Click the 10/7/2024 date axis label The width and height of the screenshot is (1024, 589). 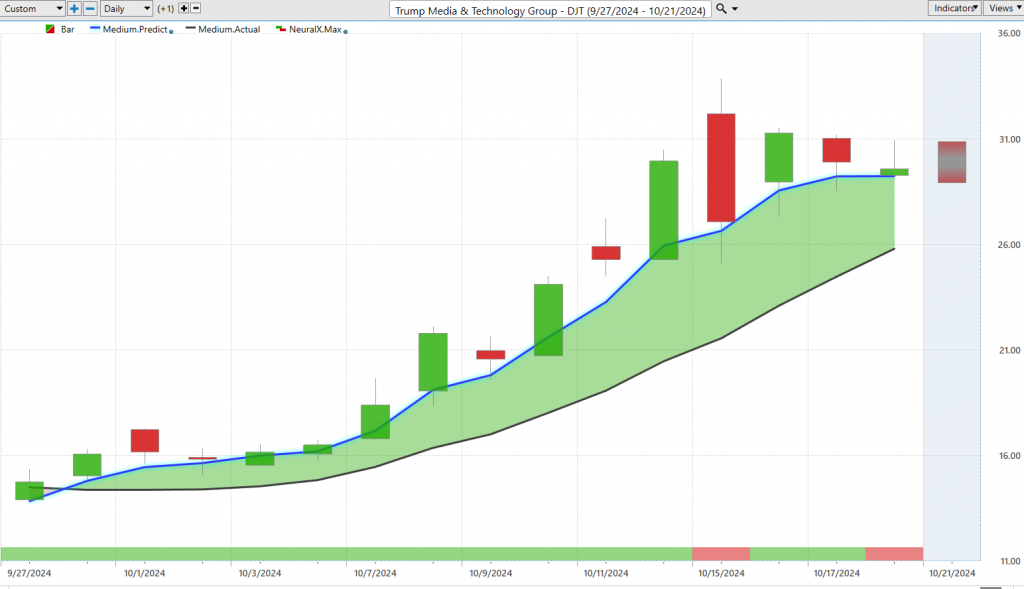376,573
